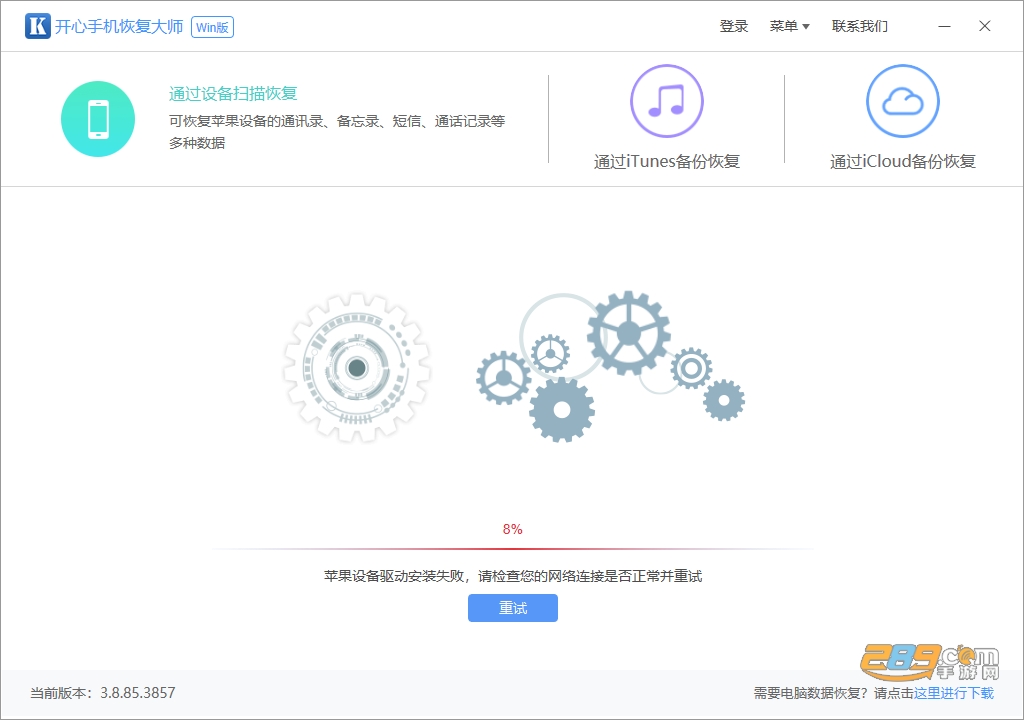Click the green phone device-scan icon

(x=98, y=119)
